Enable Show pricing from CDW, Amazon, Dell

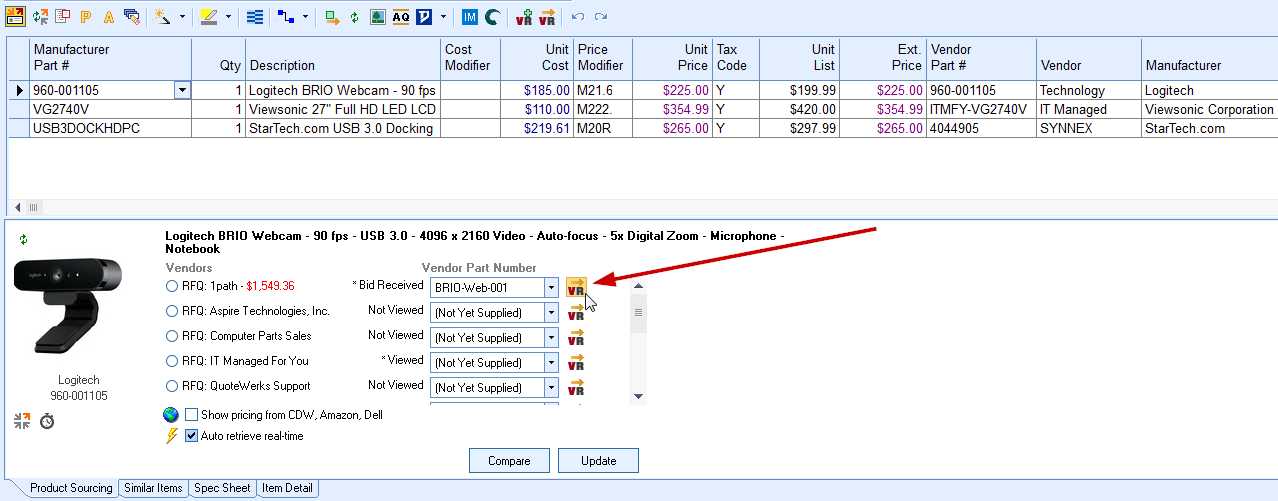[191, 415]
